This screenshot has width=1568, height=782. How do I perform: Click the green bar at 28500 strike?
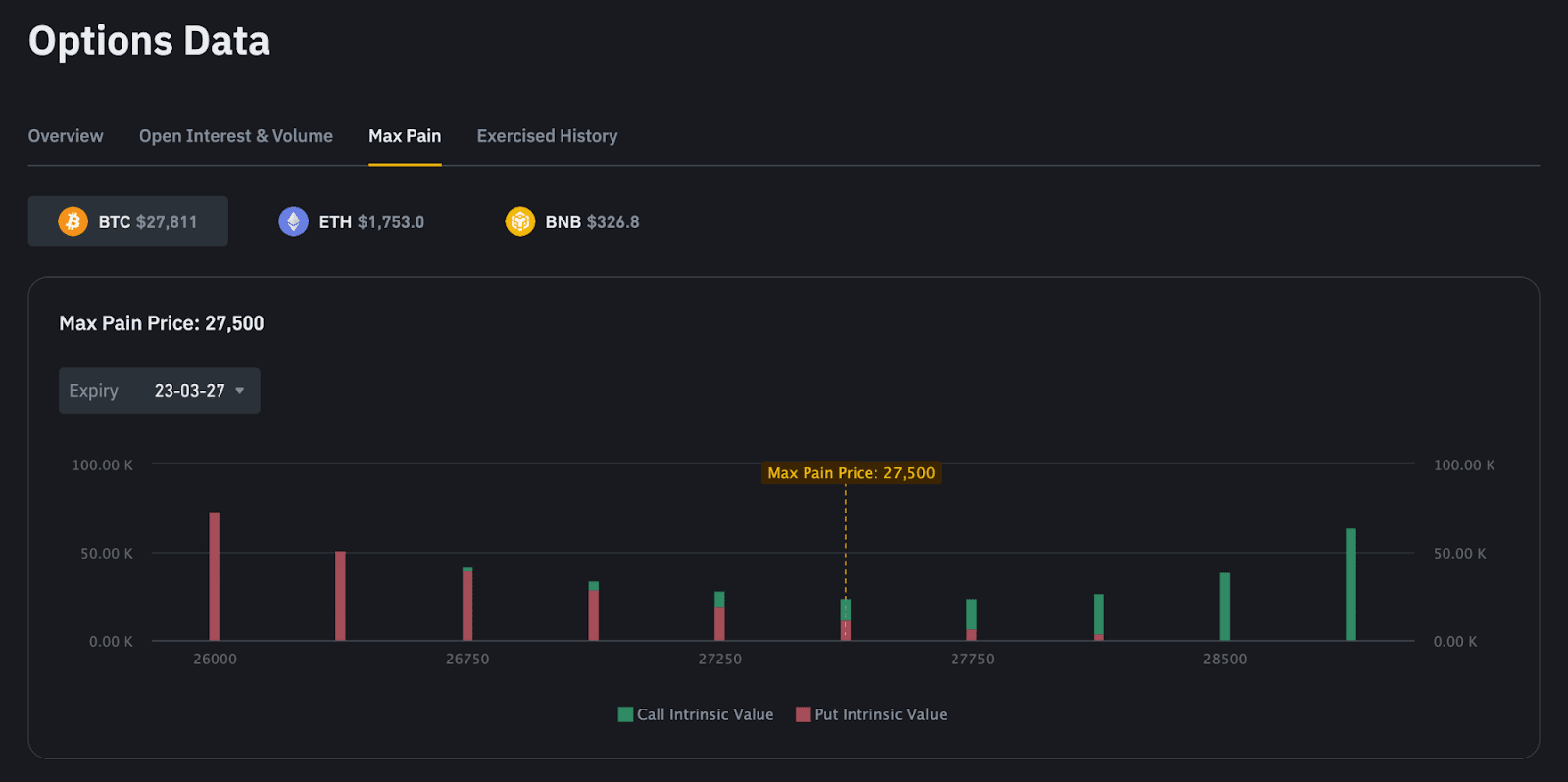1225,607
